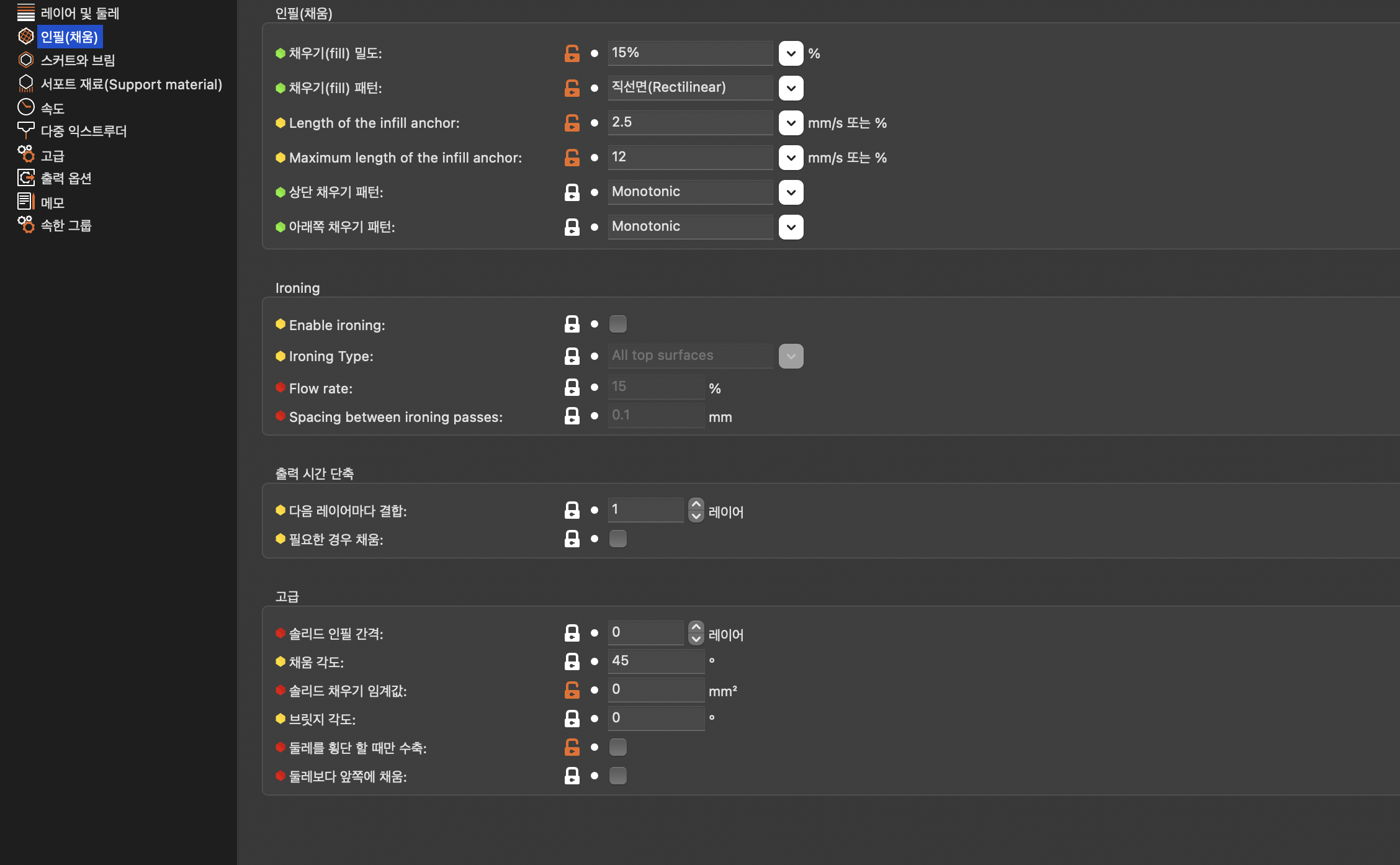Open the fill density 15% dropdown arrow
Viewport: 1400px width, 865px height.
click(791, 53)
